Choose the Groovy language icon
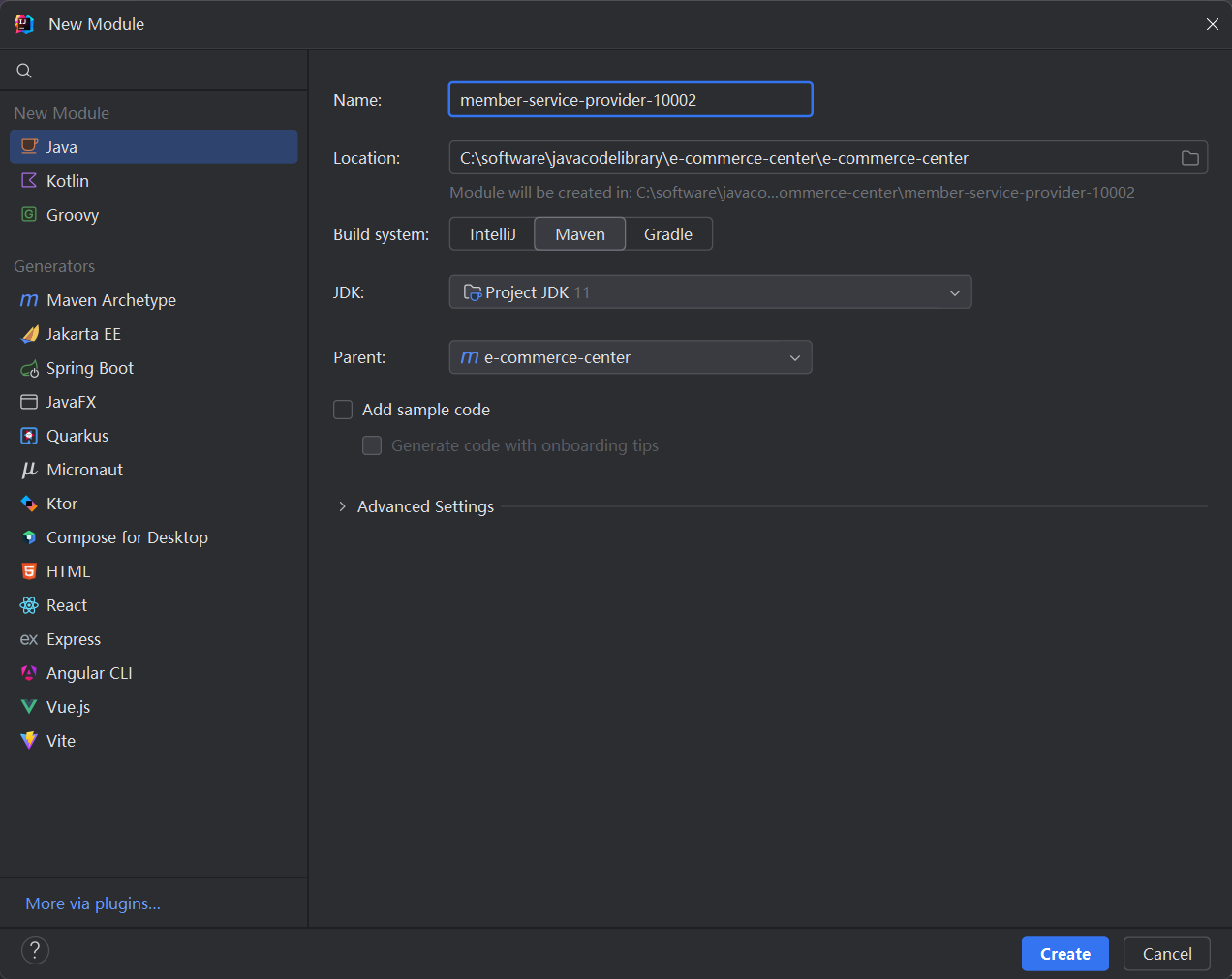This screenshot has width=1232, height=979. [29, 215]
